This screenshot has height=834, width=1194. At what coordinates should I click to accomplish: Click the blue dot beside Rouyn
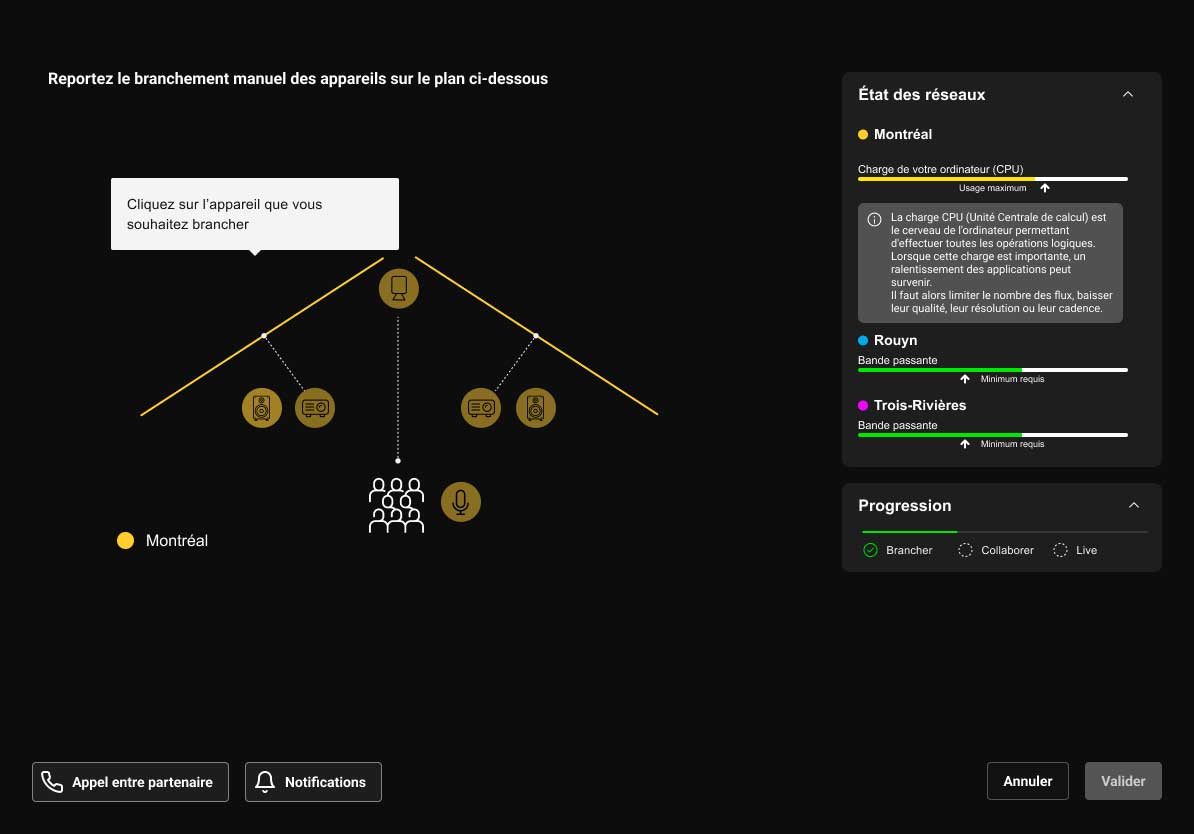point(863,340)
